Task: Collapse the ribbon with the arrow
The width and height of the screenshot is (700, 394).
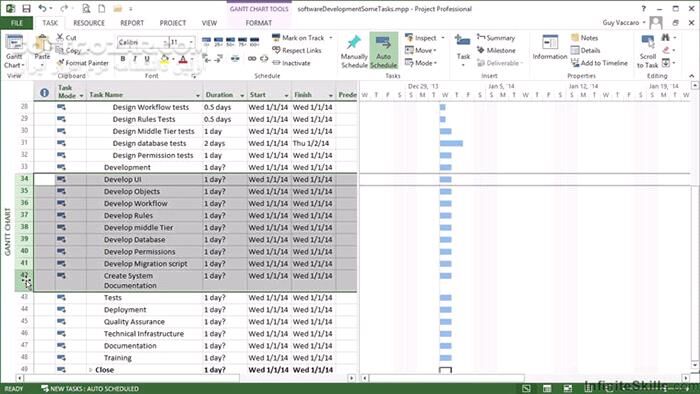Action: click(x=692, y=76)
